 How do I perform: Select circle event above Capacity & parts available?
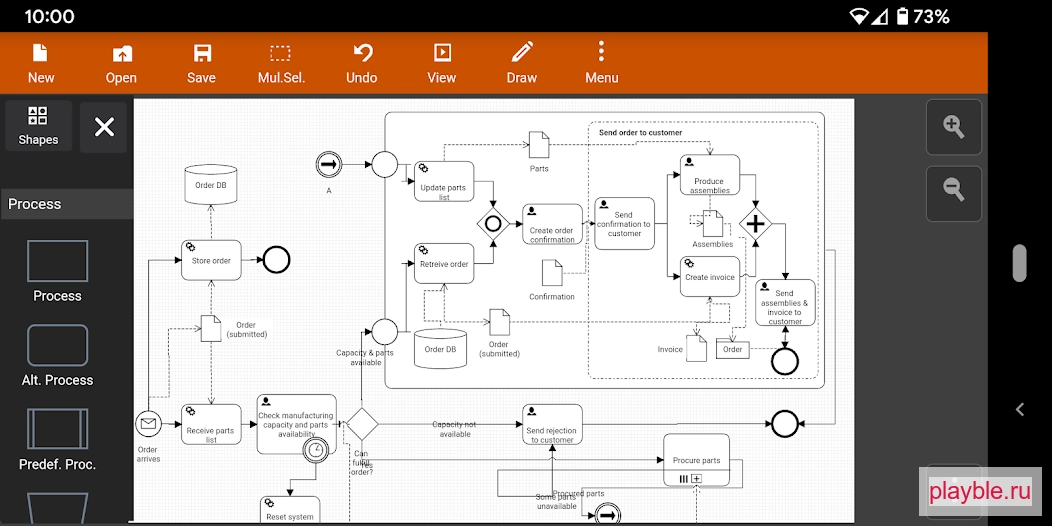(x=384, y=331)
